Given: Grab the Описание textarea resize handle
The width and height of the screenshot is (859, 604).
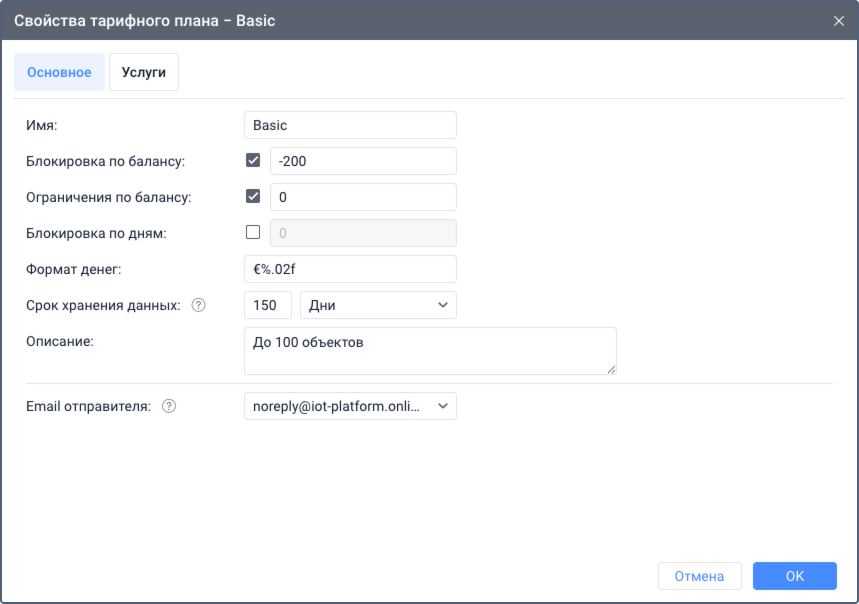Looking at the screenshot, I should pyautogui.click(x=611, y=369).
